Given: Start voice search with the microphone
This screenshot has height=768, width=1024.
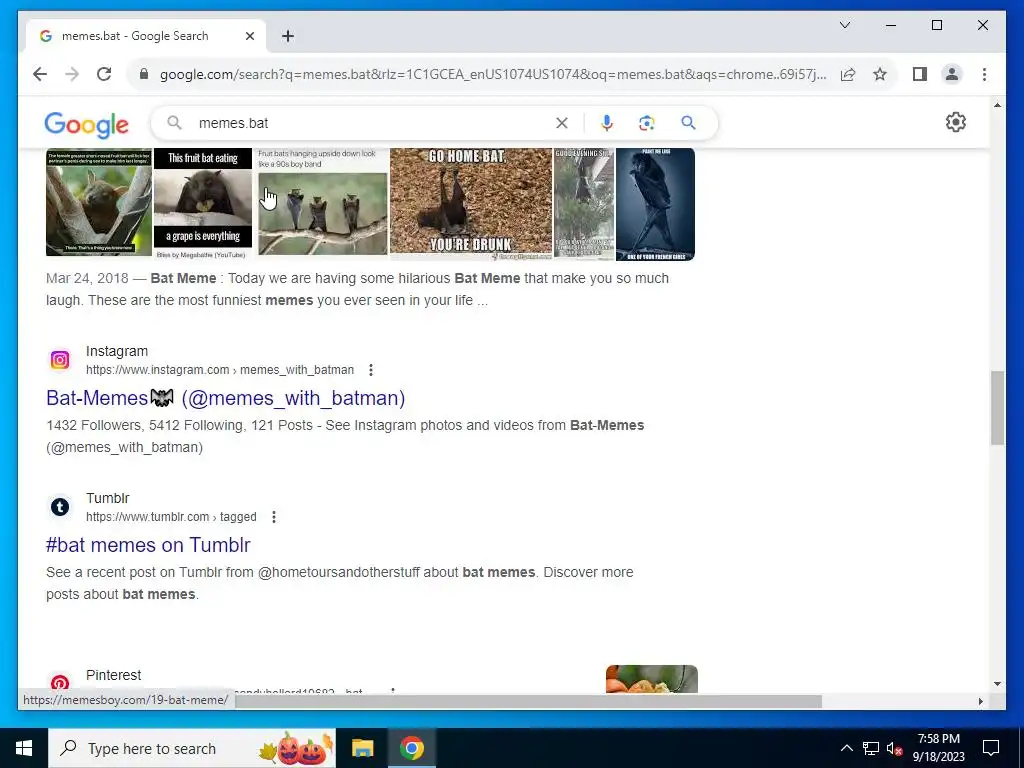Looking at the screenshot, I should 607,123.
